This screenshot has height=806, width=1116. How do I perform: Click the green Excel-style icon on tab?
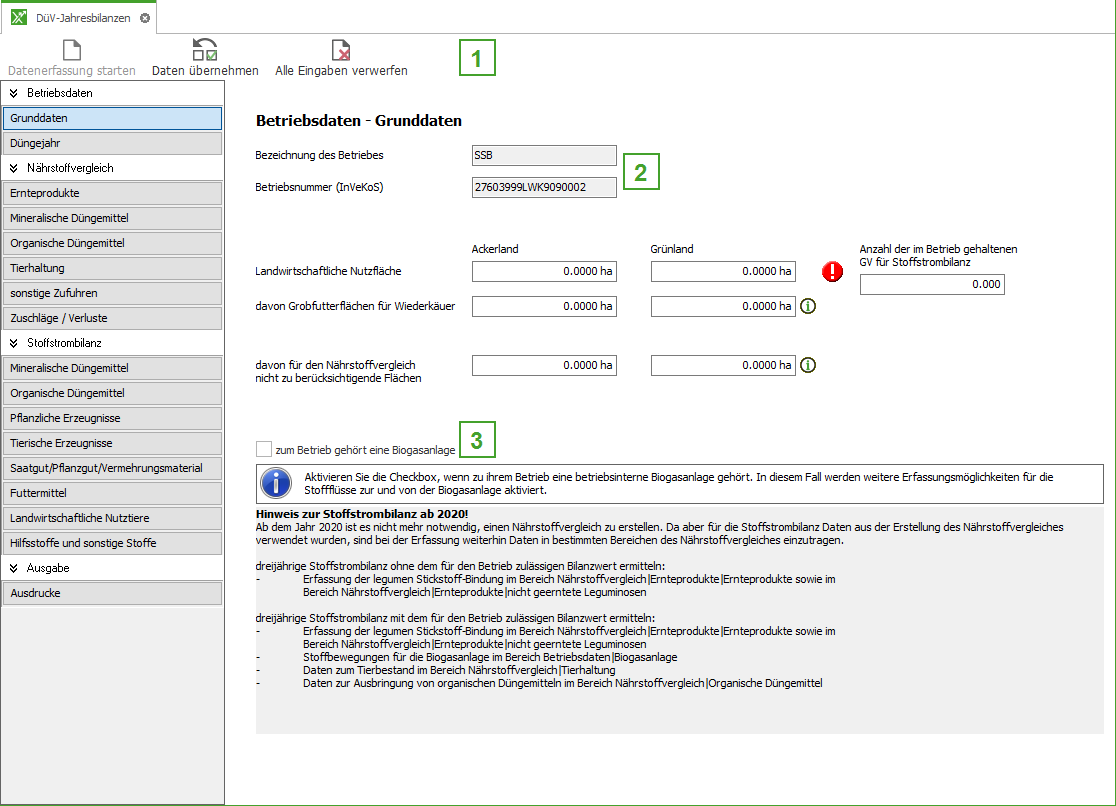coord(19,18)
